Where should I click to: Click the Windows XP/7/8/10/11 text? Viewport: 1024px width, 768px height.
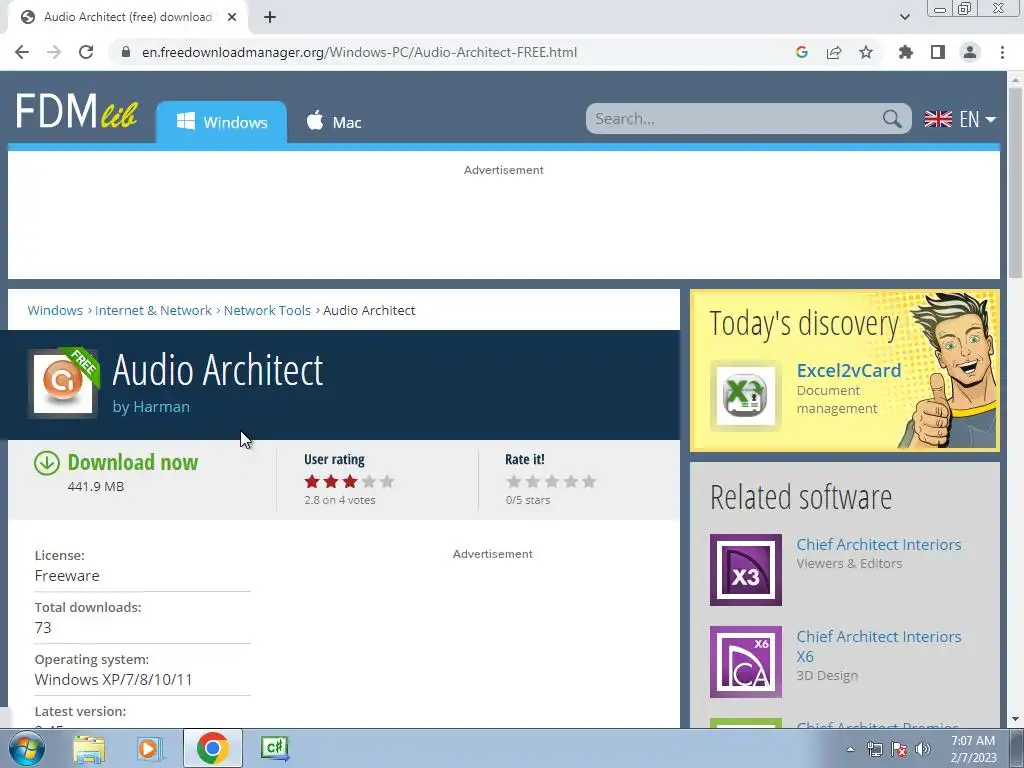(114, 679)
